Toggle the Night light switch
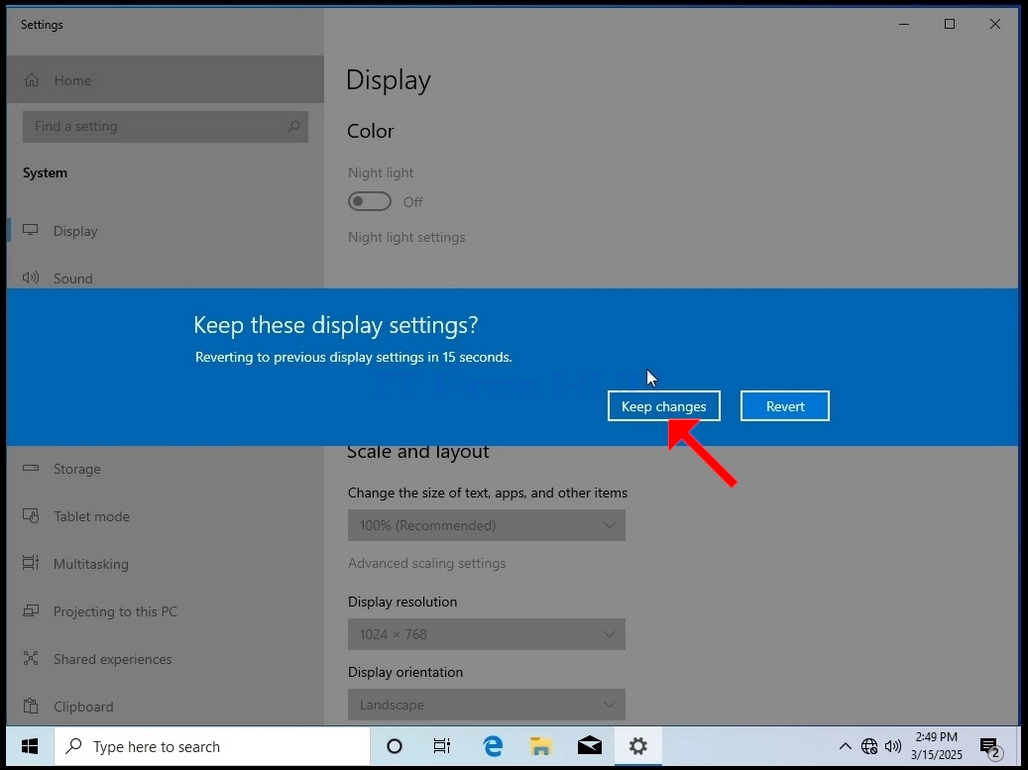Screen dimensions: 1028x770 [x=370, y=201]
